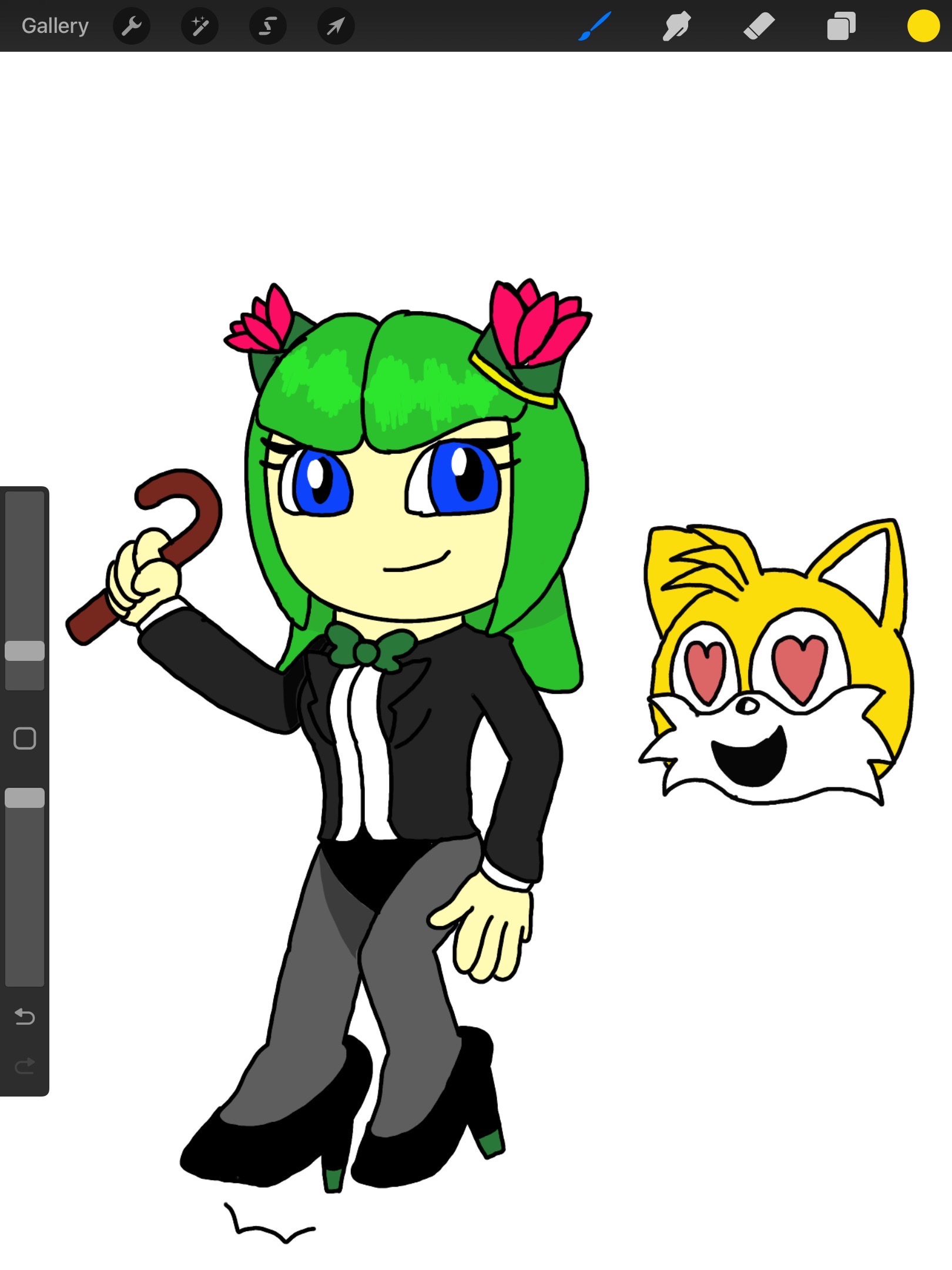Image resolution: width=952 pixels, height=1270 pixels.
Task: Open the Actions wrench menu
Action: pyautogui.click(x=132, y=26)
